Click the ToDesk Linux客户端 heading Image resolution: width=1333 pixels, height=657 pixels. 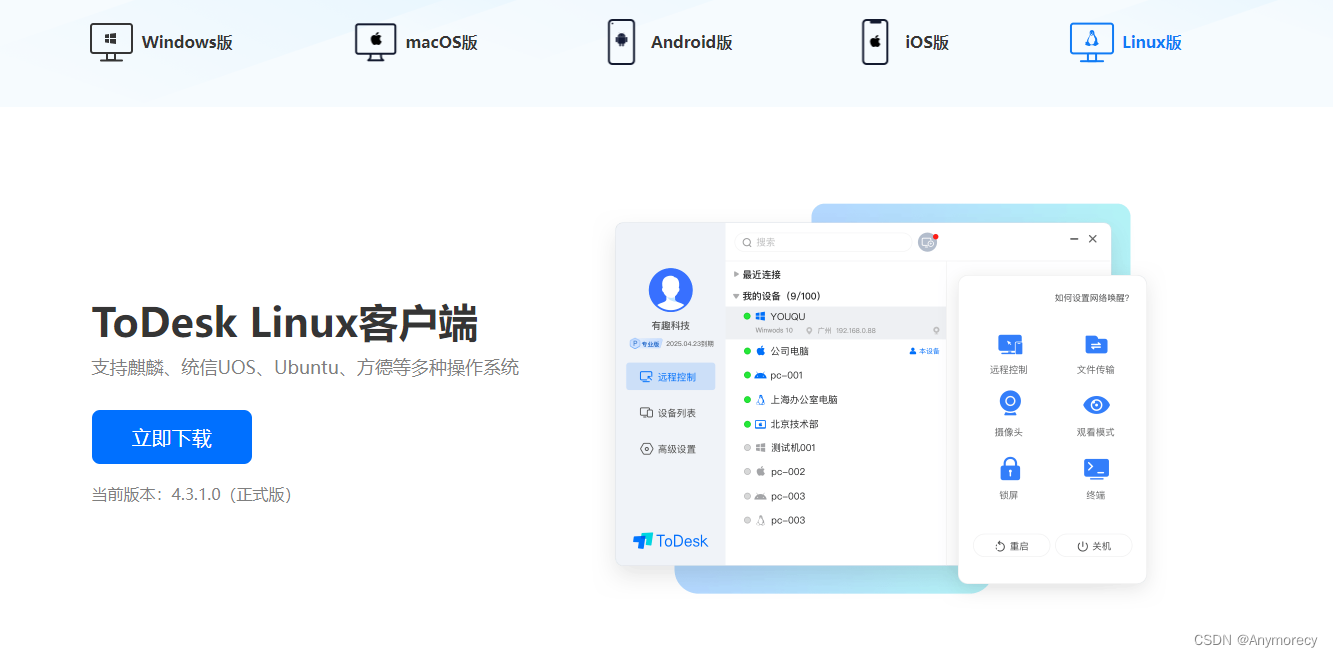pos(285,323)
